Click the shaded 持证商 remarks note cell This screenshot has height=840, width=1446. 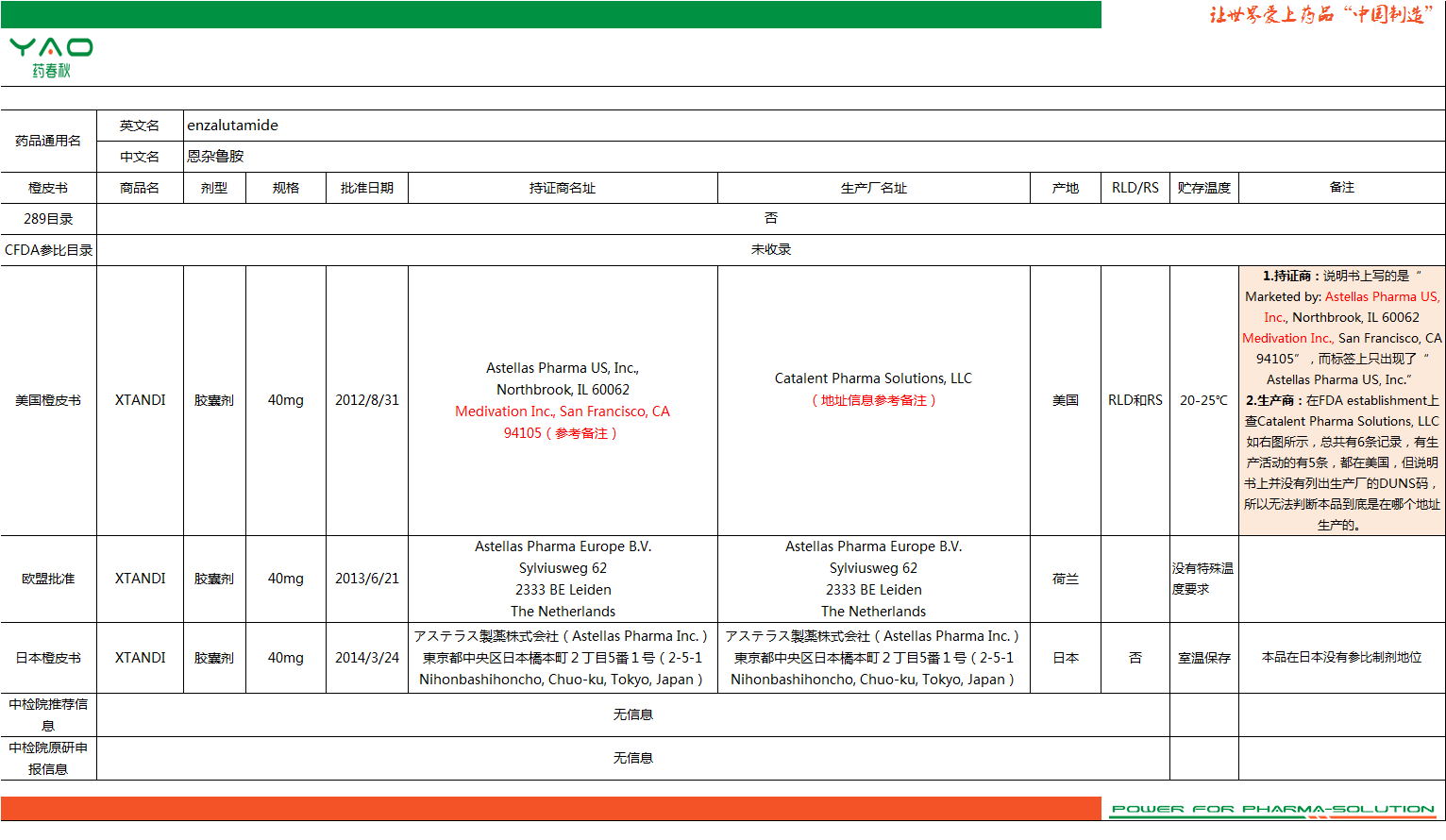(x=1342, y=400)
